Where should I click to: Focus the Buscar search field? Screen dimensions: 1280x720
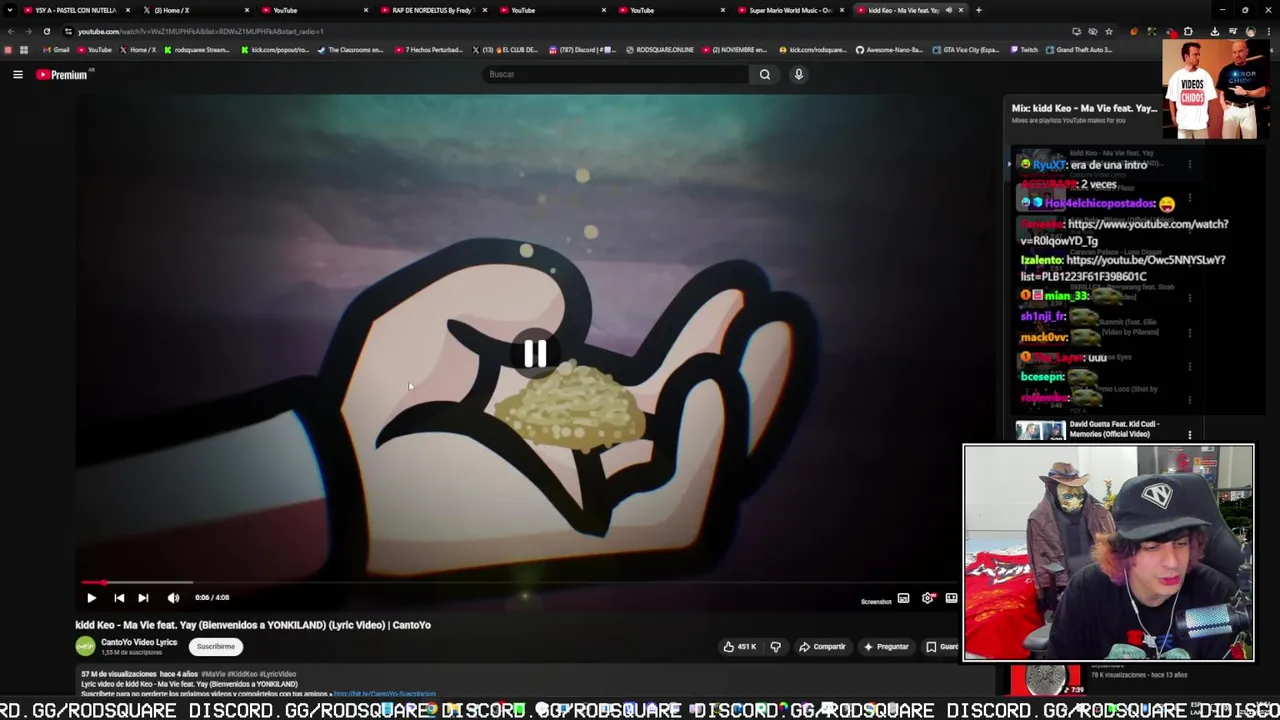615,74
